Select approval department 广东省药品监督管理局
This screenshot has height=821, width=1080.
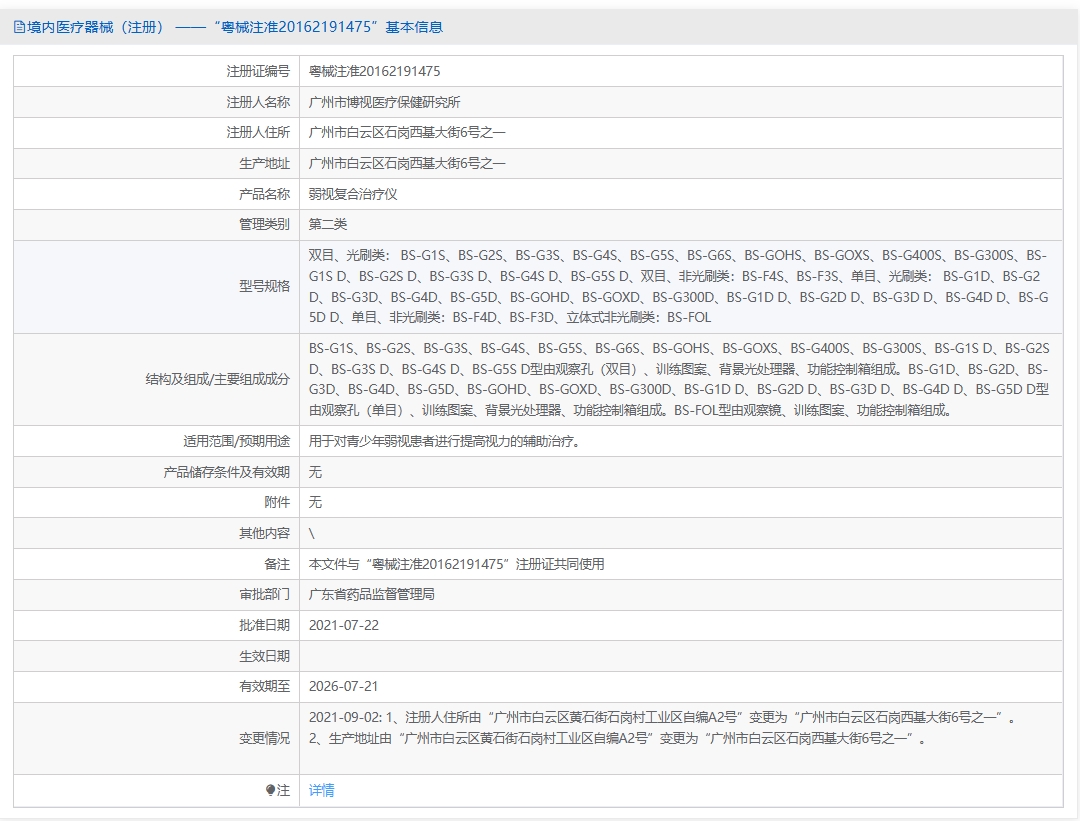(x=371, y=595)
